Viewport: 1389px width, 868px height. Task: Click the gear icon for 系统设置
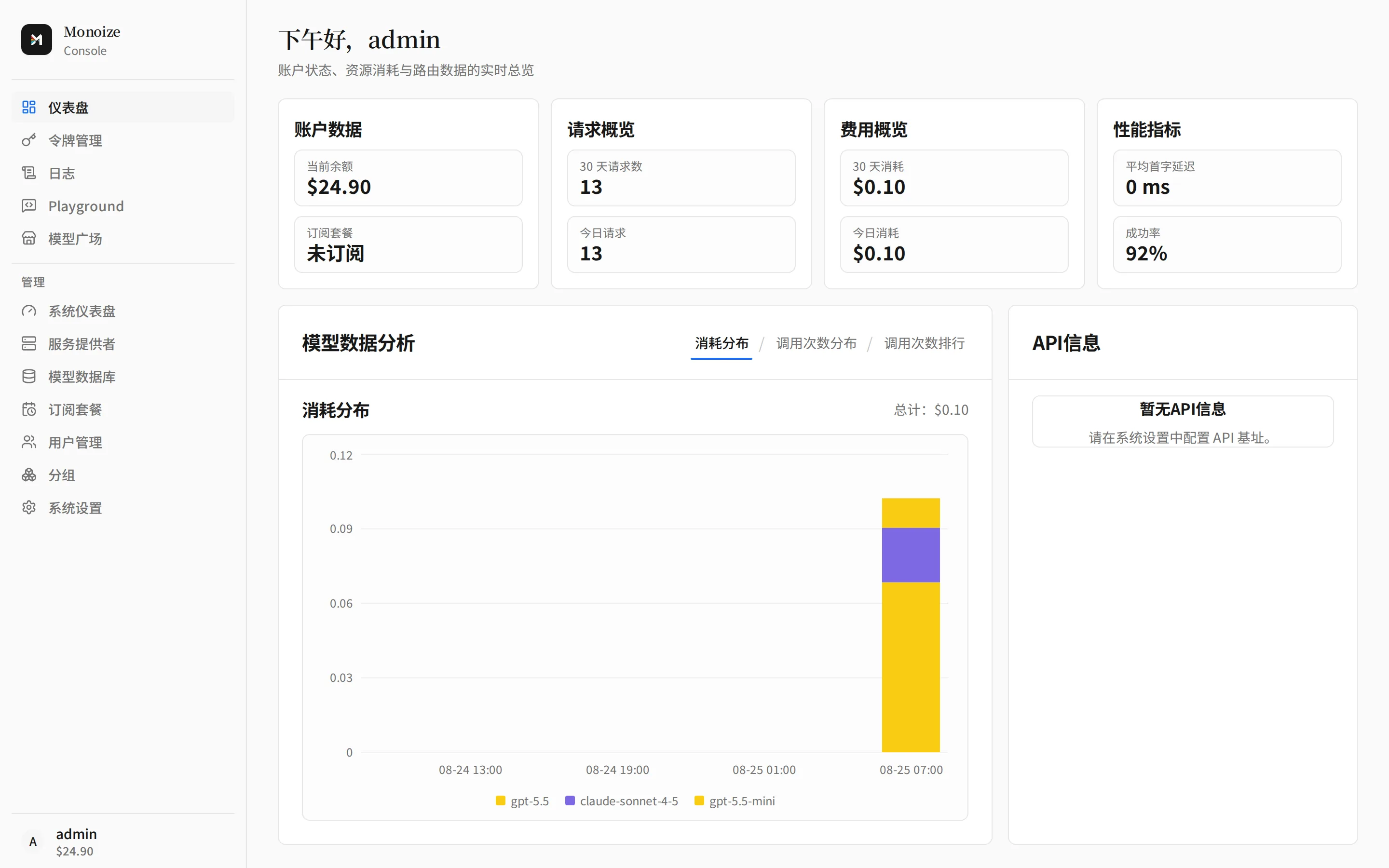(29, 507)
